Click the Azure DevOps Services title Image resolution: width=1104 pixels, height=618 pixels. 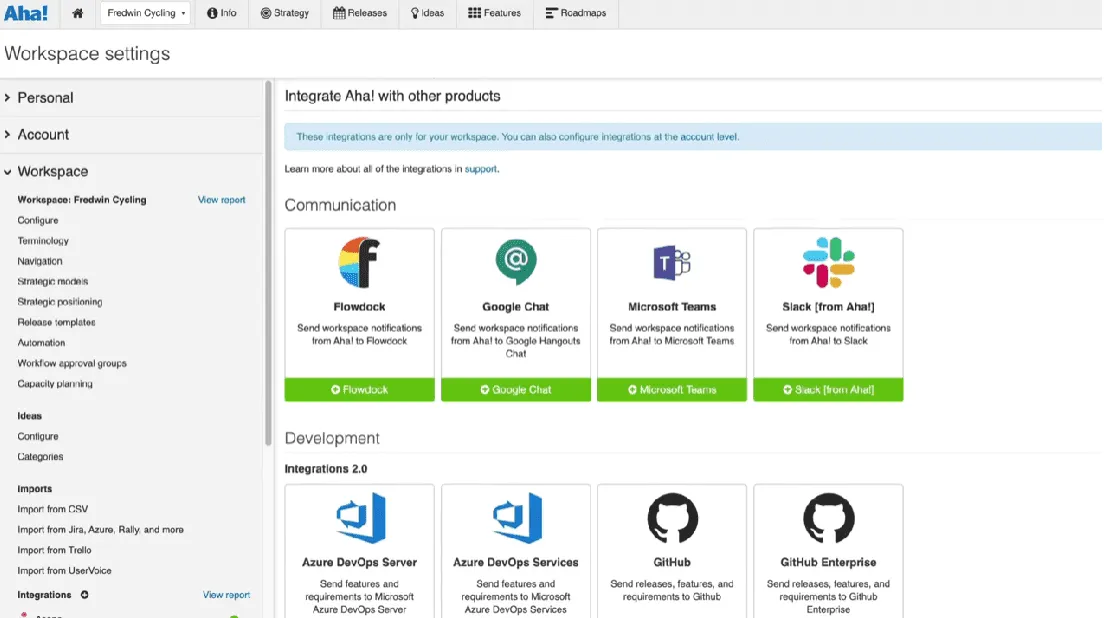pos(515,562)
